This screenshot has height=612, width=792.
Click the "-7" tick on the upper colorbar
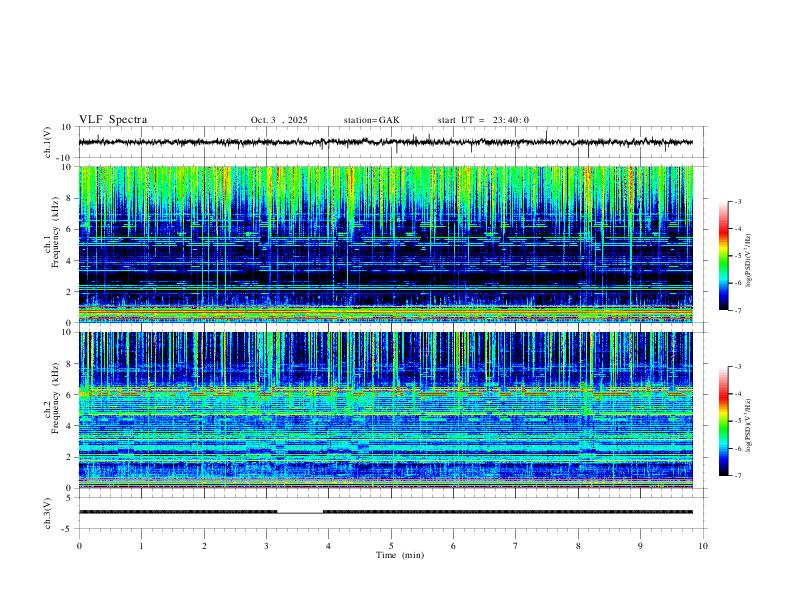click(x=737, y=310)
